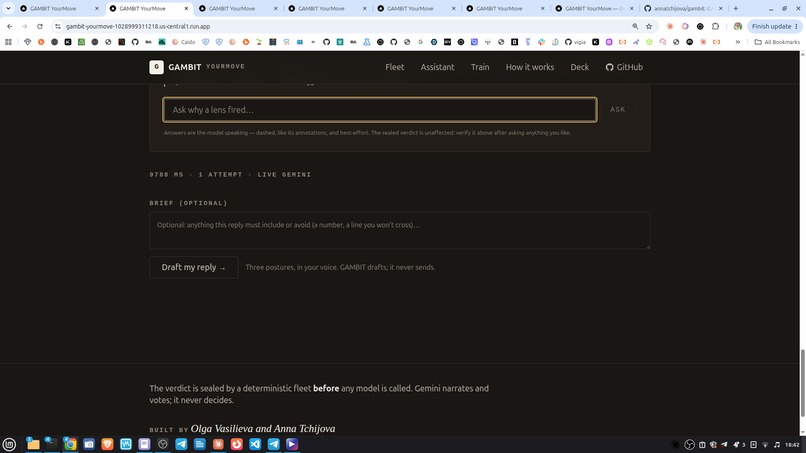
Task: Open the Assistant navigation link
Action: pyautogui.click(x=437, y=67)
